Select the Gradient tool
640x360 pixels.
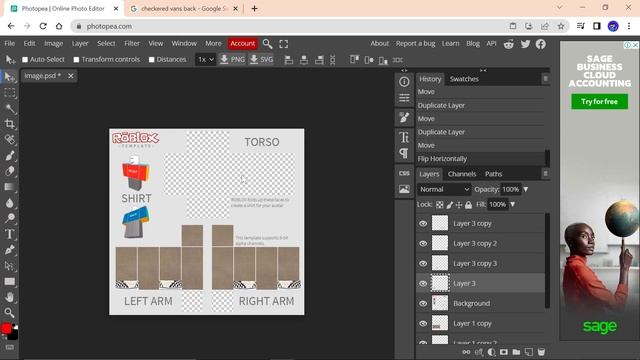point(10,187)
